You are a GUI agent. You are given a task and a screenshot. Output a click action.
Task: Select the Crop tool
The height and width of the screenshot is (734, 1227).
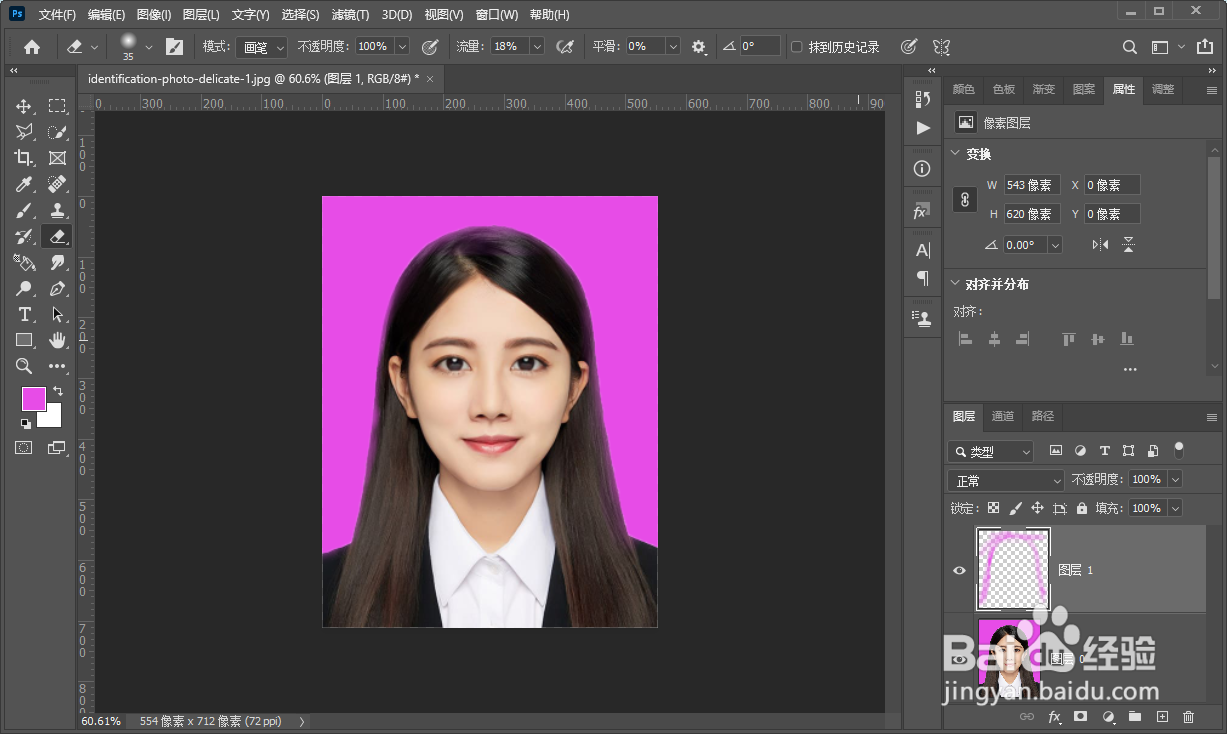tap(24, 158)
